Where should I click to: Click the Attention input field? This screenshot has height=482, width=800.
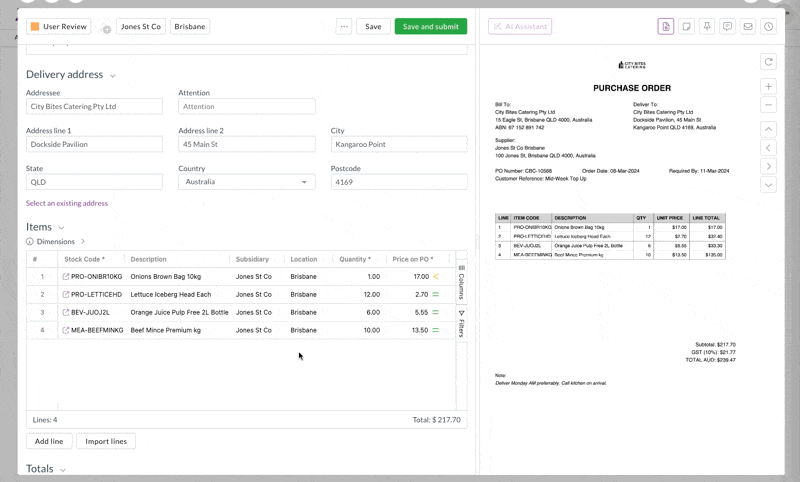(246, 107)
